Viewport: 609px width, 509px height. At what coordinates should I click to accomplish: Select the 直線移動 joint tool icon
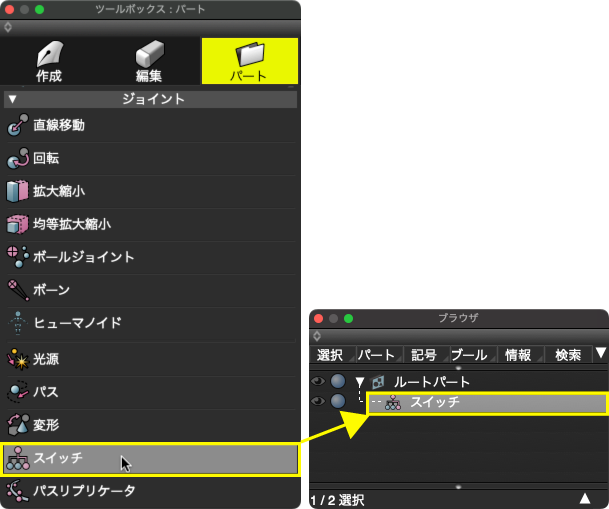(x=18, y=125)
